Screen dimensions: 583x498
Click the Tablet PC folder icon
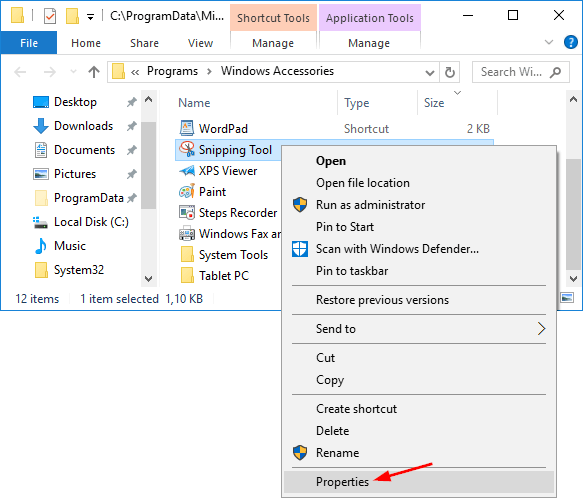[x=187, y=275]
